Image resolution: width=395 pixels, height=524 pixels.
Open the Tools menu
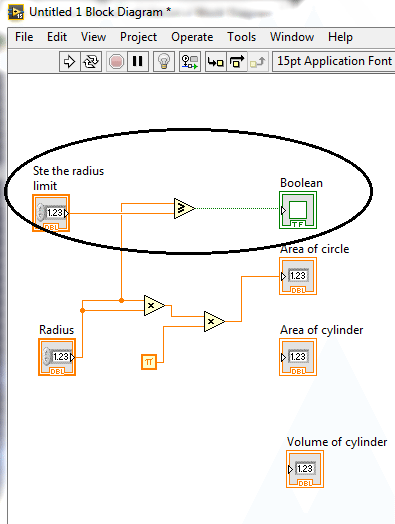[242, 37]
